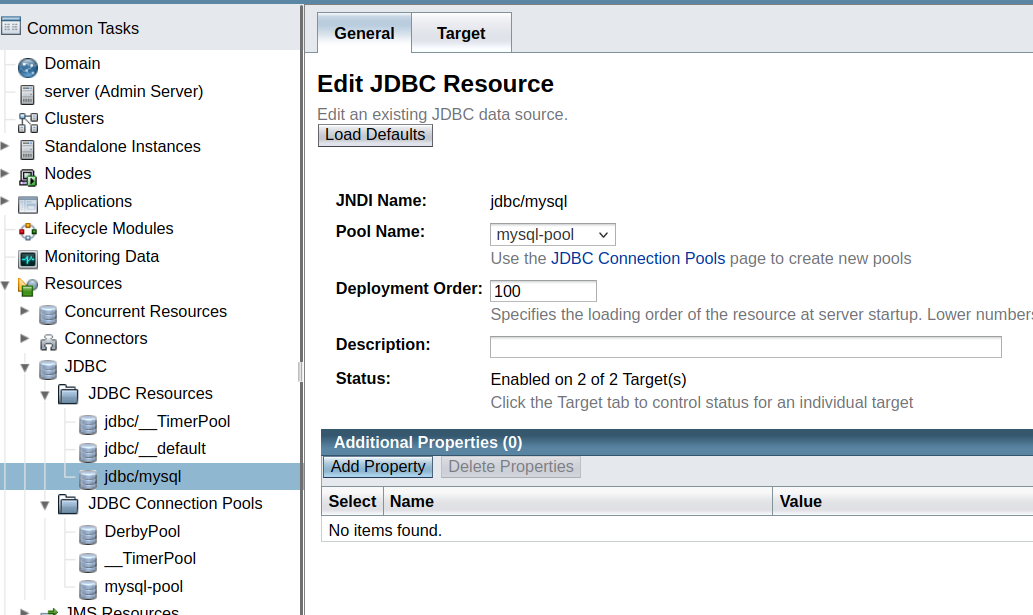Image resolution: width=1033 pixels, height=615 pixels.
Task: Click the Description text field
Action: click(745, 347)
